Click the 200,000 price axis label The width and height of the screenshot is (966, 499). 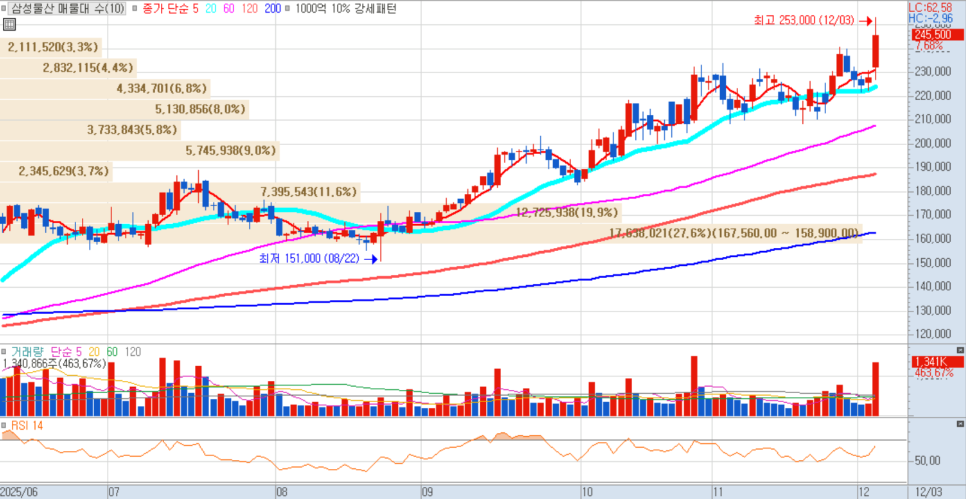932,143
